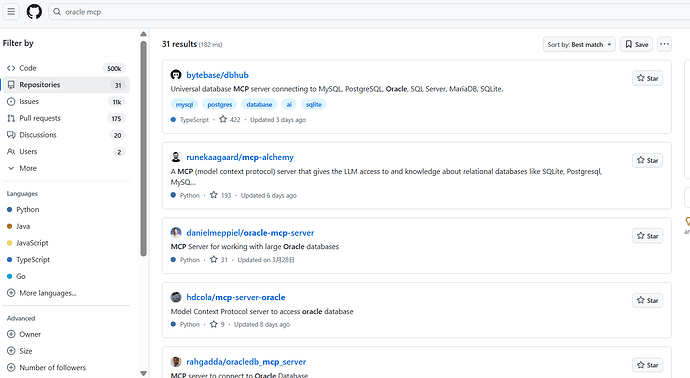Select the Repositories filter
Image resolution: width=690 pixels, height=378 pixels.
click(66, 85)
